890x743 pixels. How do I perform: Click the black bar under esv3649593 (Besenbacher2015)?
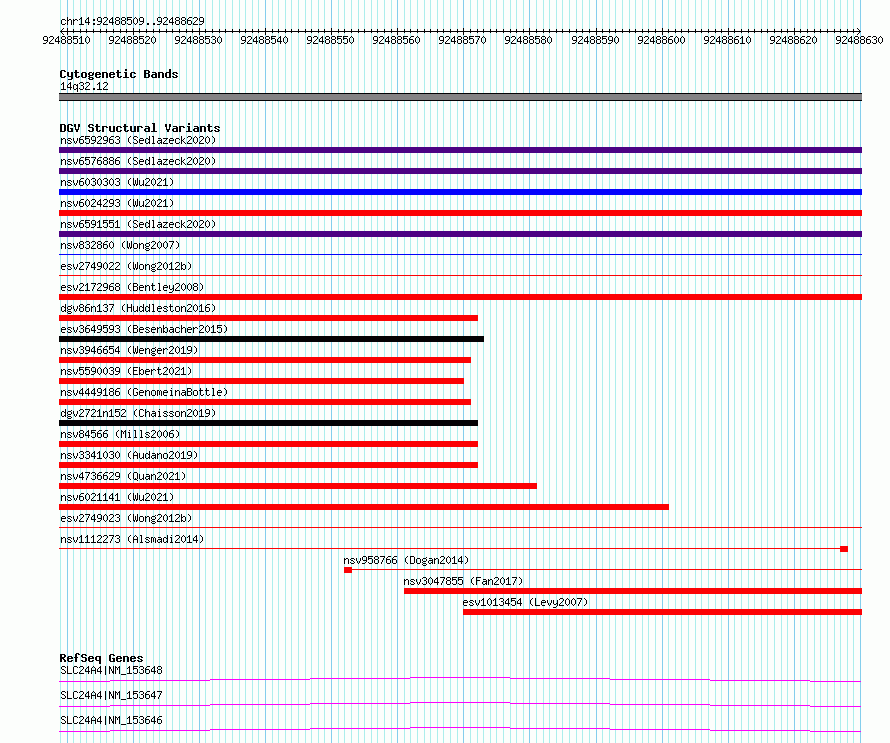click(271, 339)
